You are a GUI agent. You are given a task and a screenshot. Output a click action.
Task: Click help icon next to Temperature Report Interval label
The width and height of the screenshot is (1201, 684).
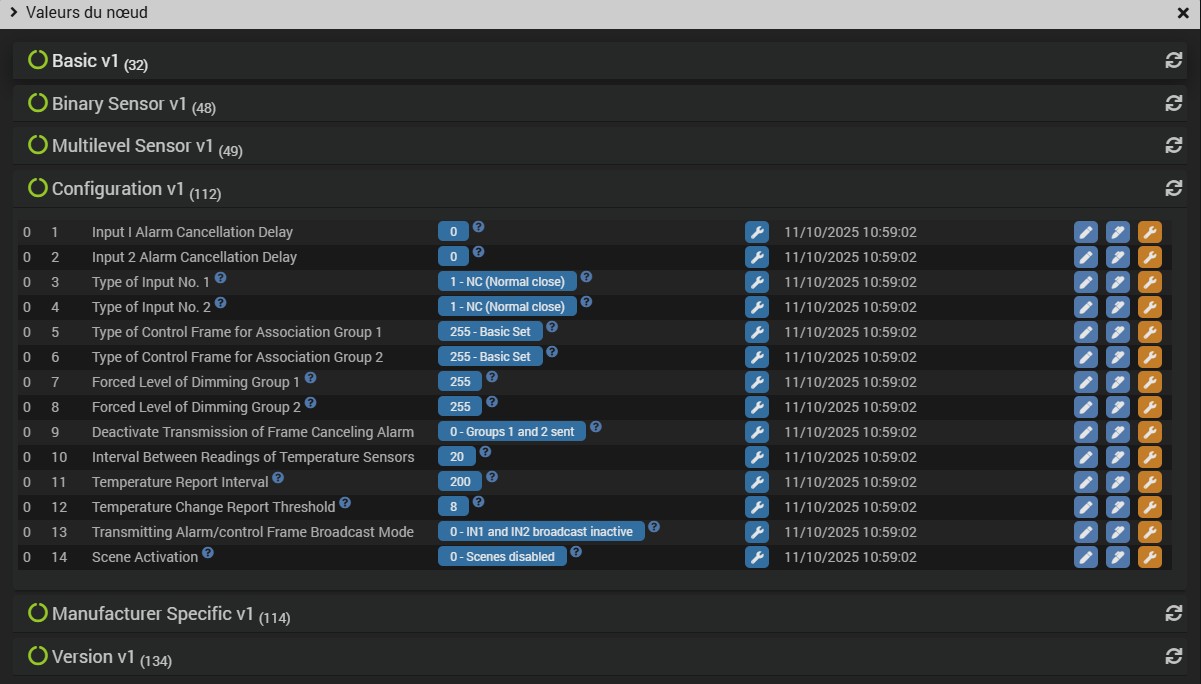[278, 478]
